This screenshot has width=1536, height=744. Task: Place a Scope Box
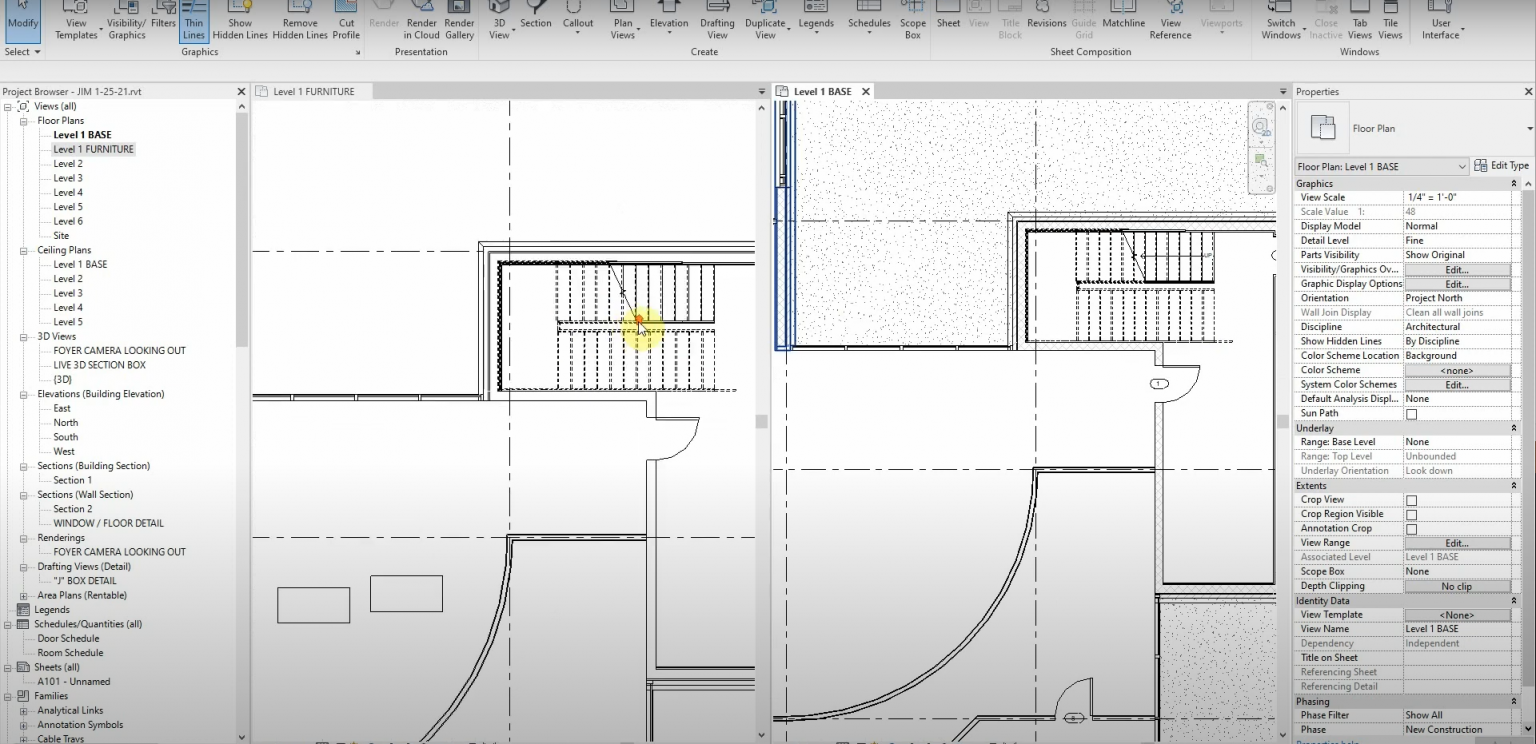912,20
